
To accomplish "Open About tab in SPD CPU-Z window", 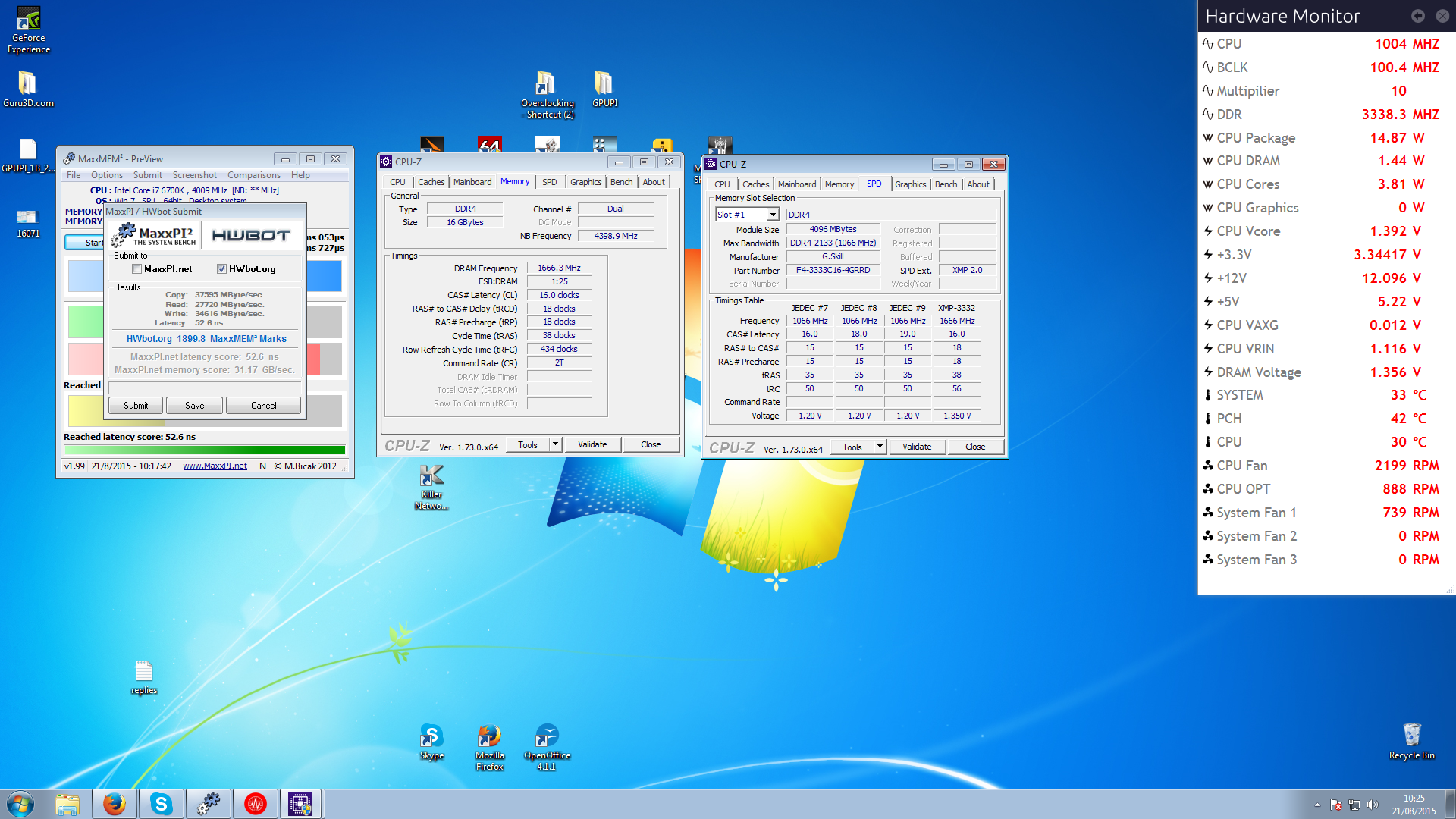I will (978, 184).
